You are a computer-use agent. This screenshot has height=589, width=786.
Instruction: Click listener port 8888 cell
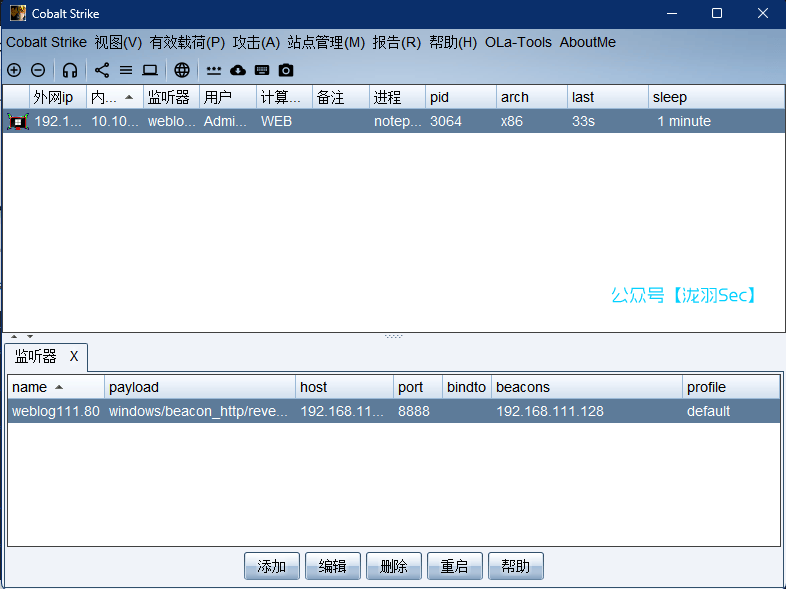pyautogui.click(x=418, y=411)
